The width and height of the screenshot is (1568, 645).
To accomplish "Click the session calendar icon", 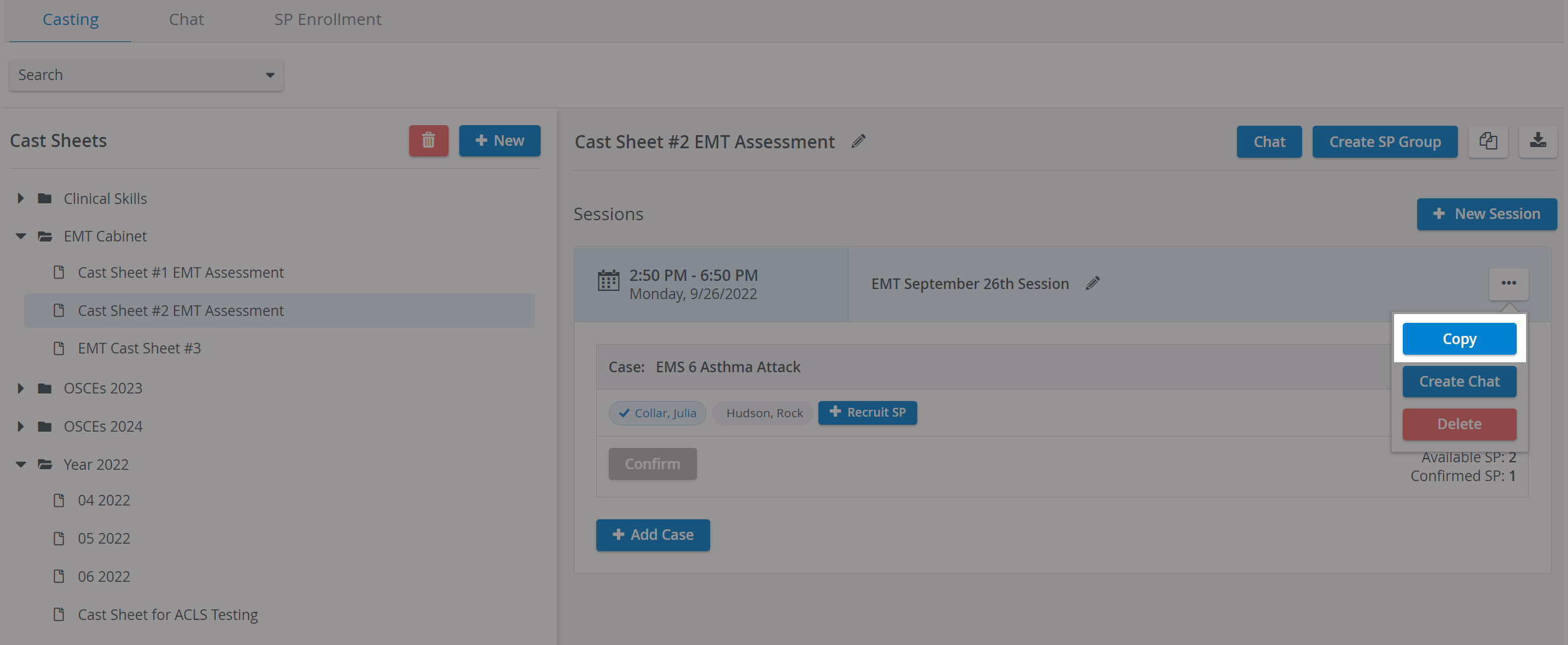I will [608, 281].
